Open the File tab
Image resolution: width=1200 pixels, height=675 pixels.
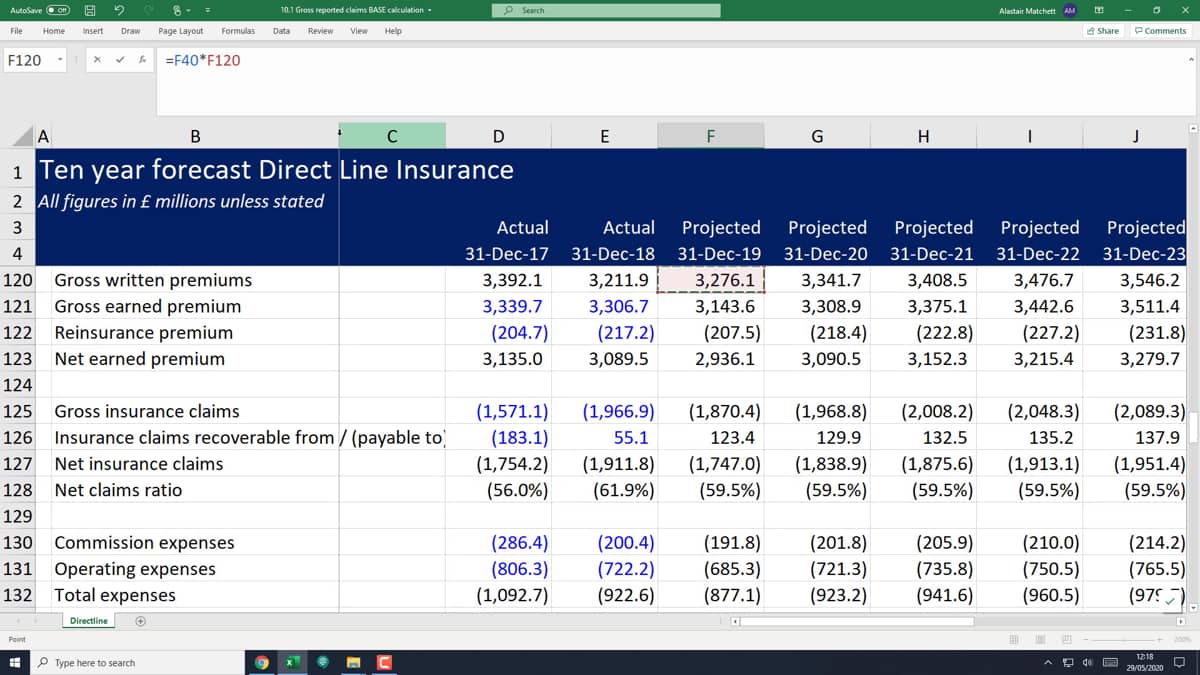point(16,31)
